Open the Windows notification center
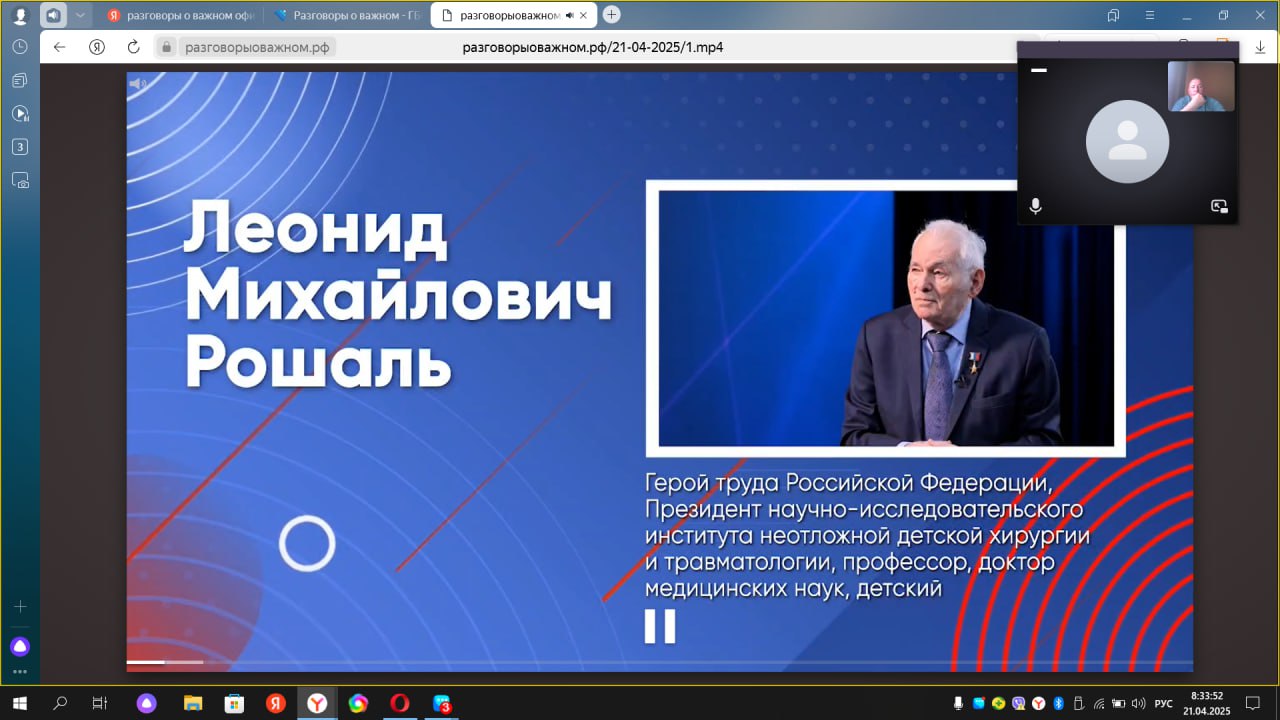1280x720 pixels. [x=1254, y=703]
